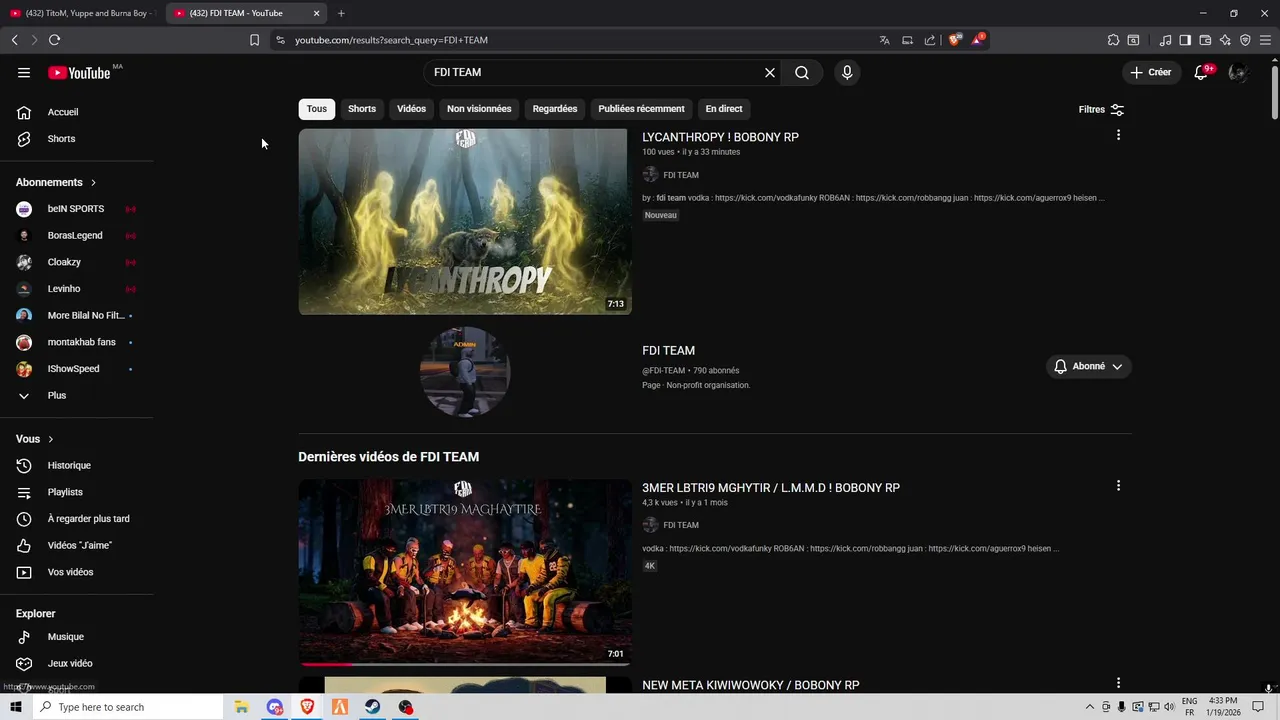The width and height of the screenshot is (1280, 720).
Task: Open the Levinho subscription
Action: 77,289
